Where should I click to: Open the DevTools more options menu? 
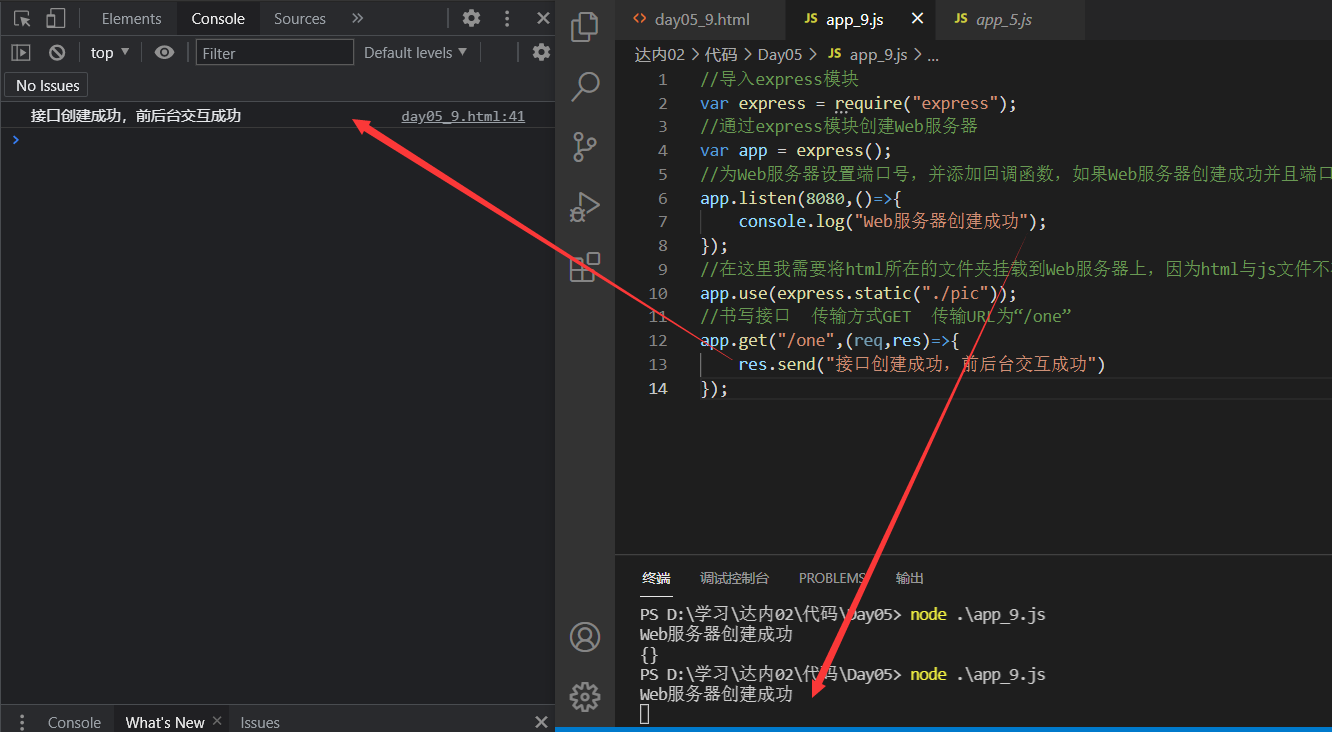pyautogui.click(x=506, y=17)
